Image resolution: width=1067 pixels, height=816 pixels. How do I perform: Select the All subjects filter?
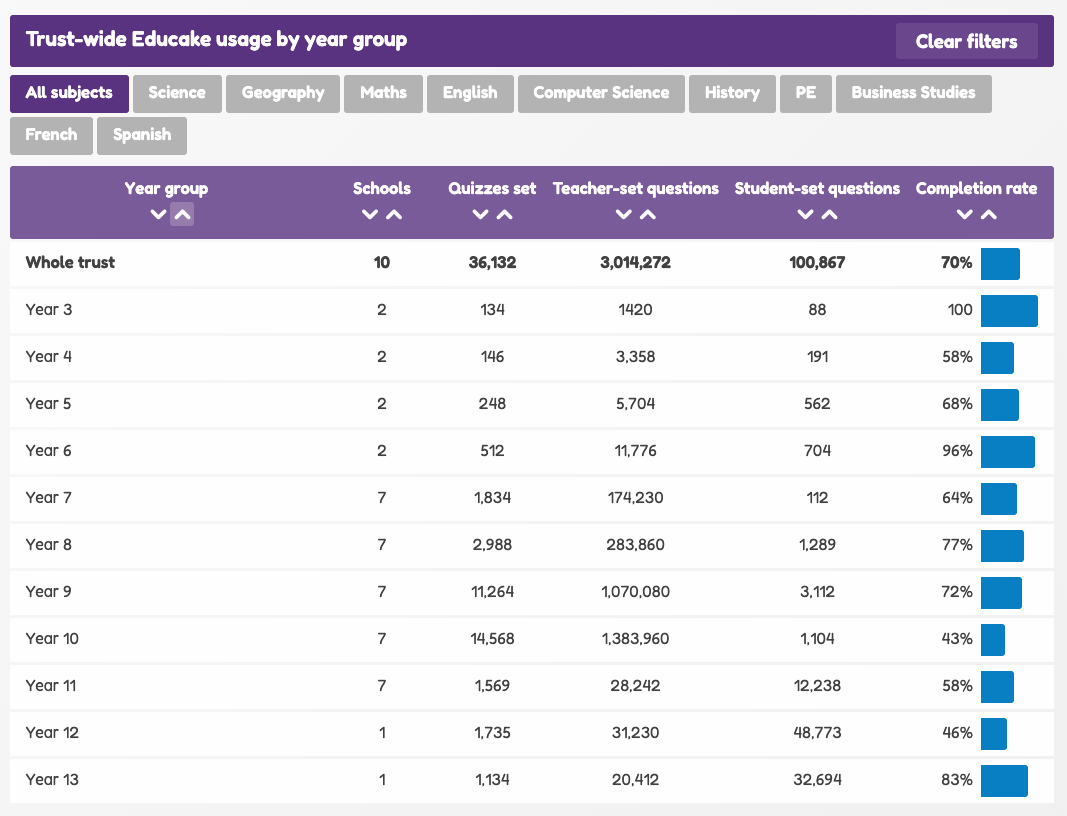[x=69, y=93]
